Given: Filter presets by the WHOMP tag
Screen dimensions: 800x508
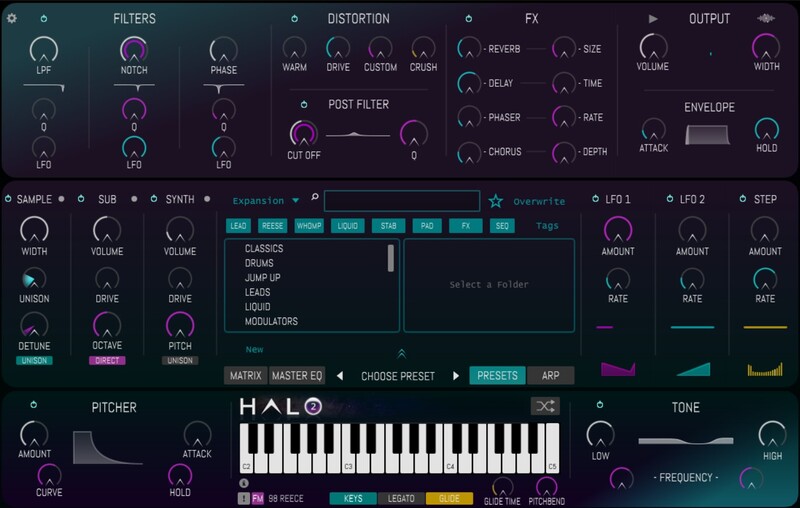Looking at the screenshot, I should point(309,226).
